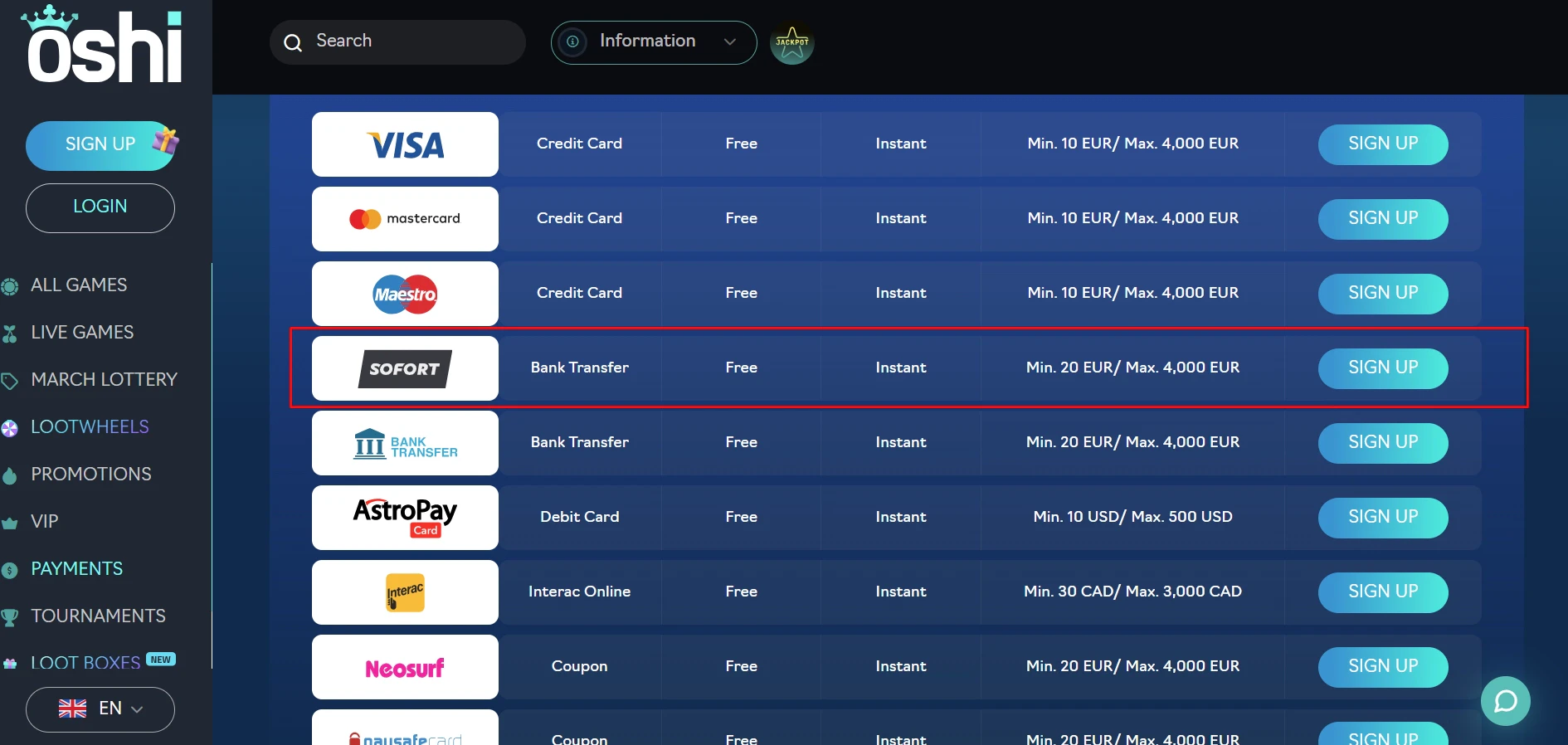Click the Payments coin icon

coord(10,570)
